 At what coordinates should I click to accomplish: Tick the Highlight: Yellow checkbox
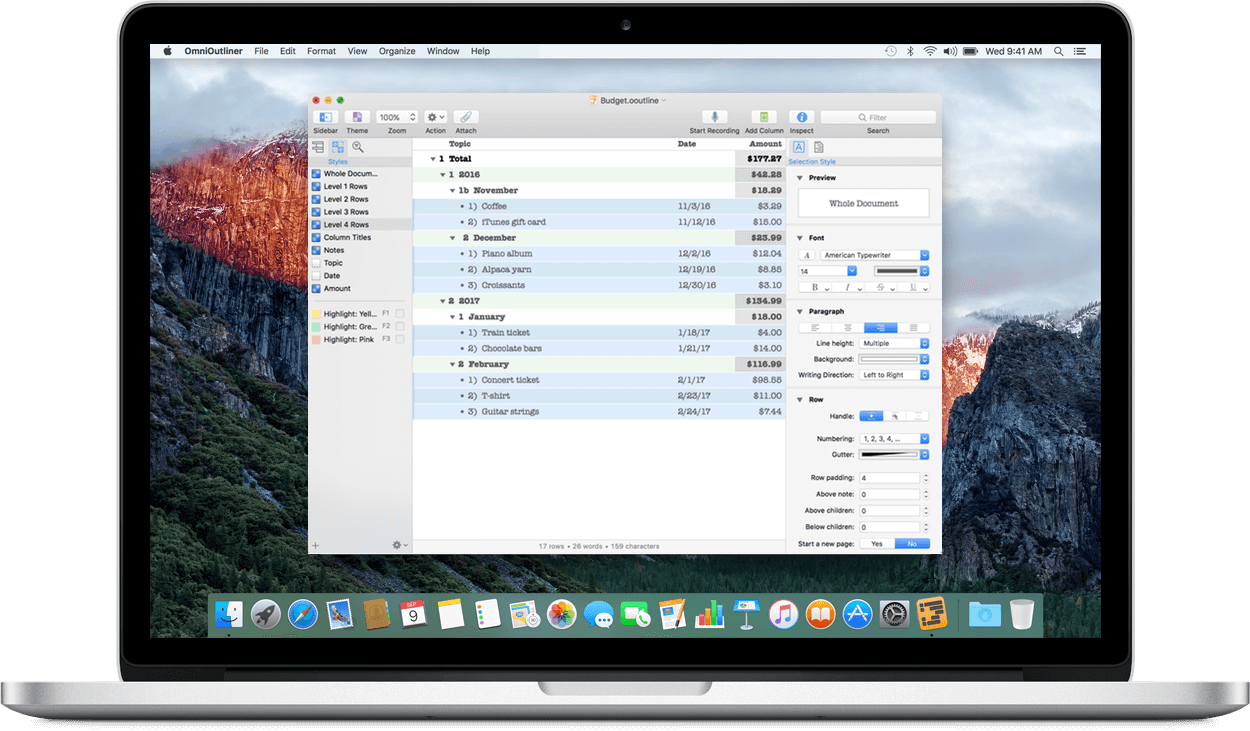pos(399,314)
